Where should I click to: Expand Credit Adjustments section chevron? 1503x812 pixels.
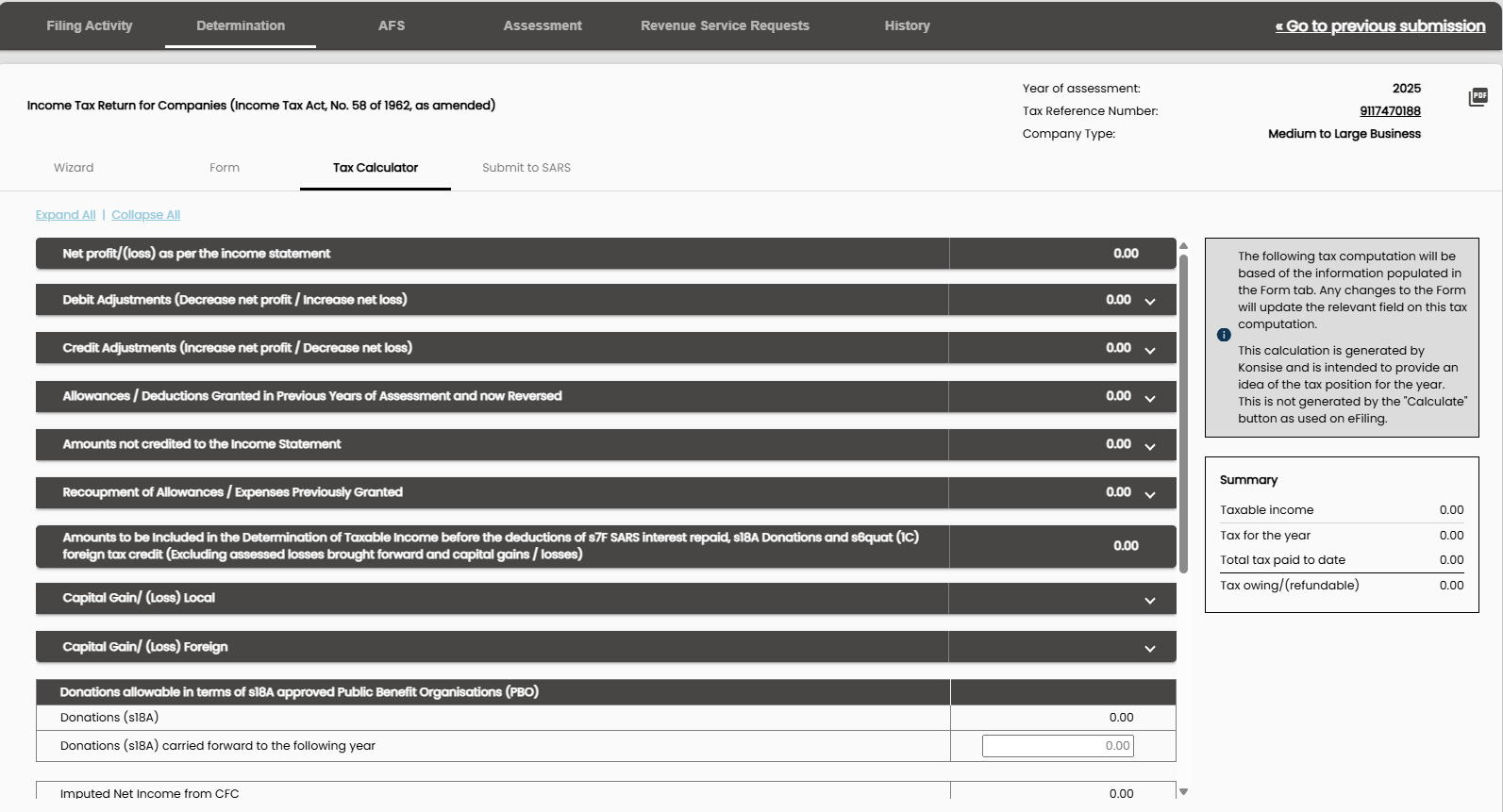click(x=1150, y=350)
